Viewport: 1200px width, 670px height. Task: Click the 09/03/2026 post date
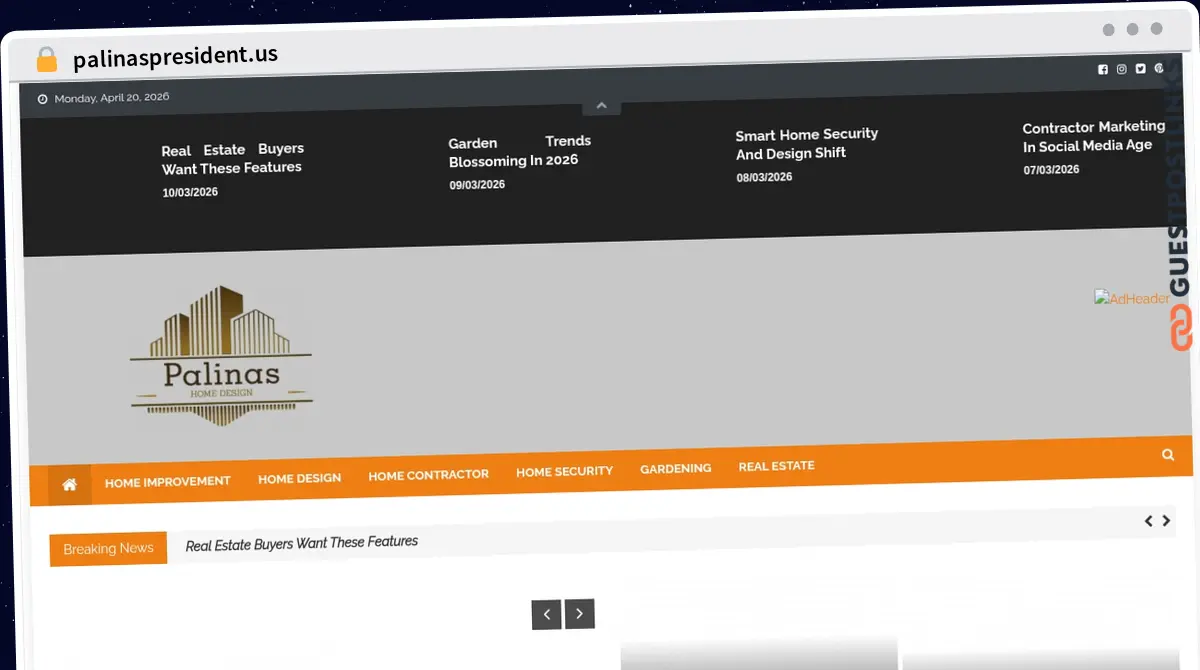(477, 185)
